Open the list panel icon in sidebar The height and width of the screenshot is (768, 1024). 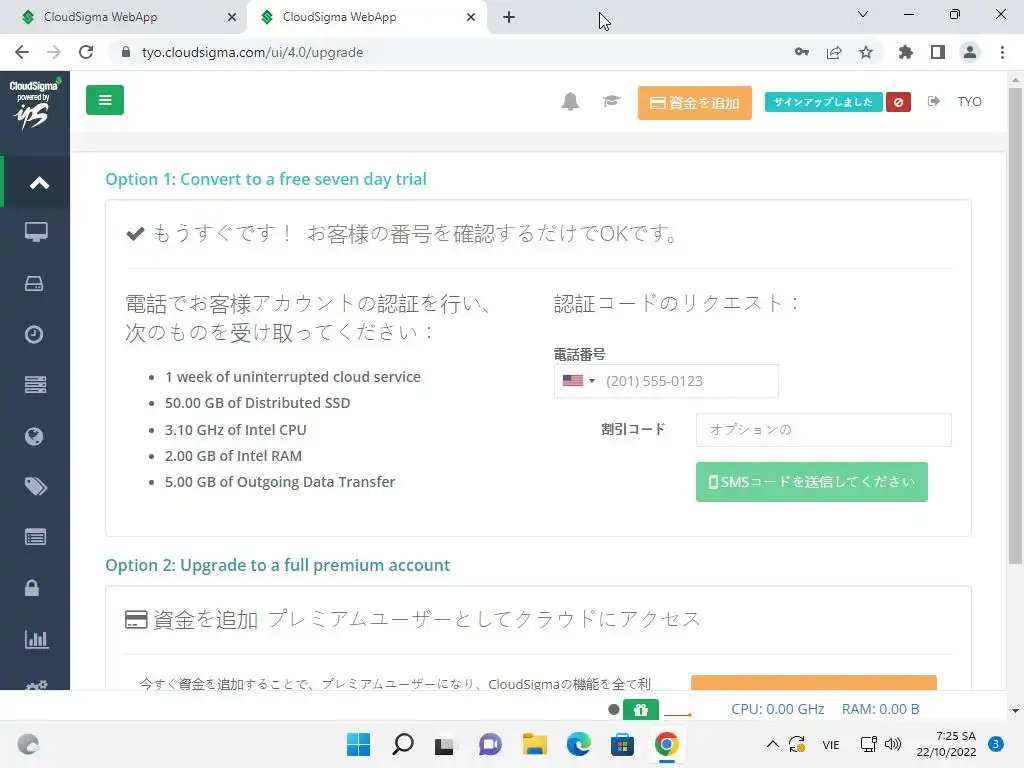(35, 537)
